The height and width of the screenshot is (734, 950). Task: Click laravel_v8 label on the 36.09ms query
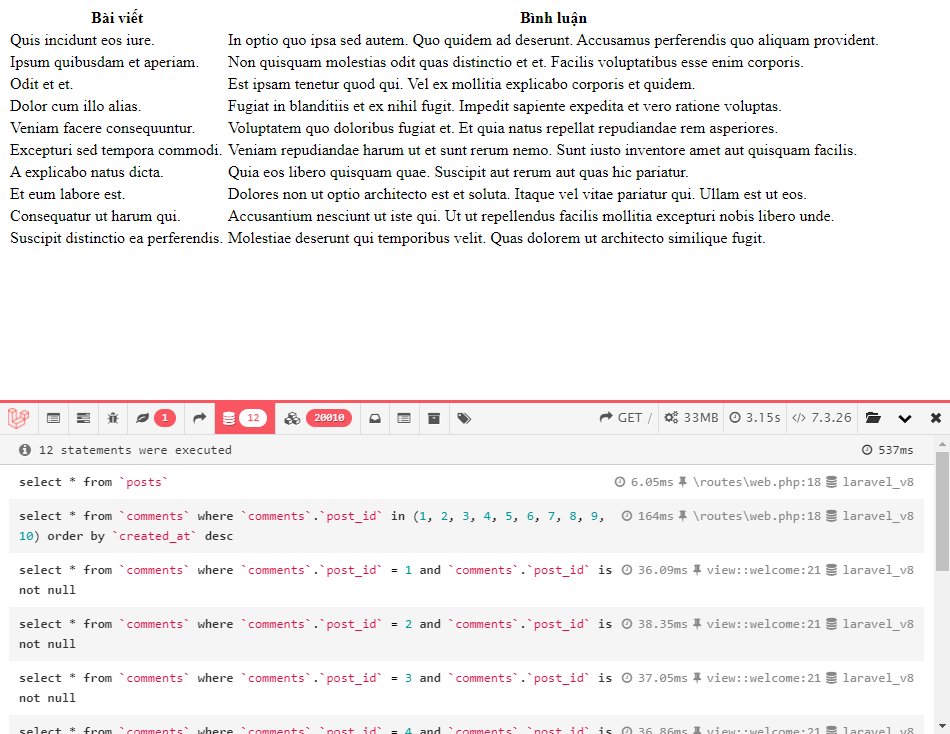[x=870, y=570]
